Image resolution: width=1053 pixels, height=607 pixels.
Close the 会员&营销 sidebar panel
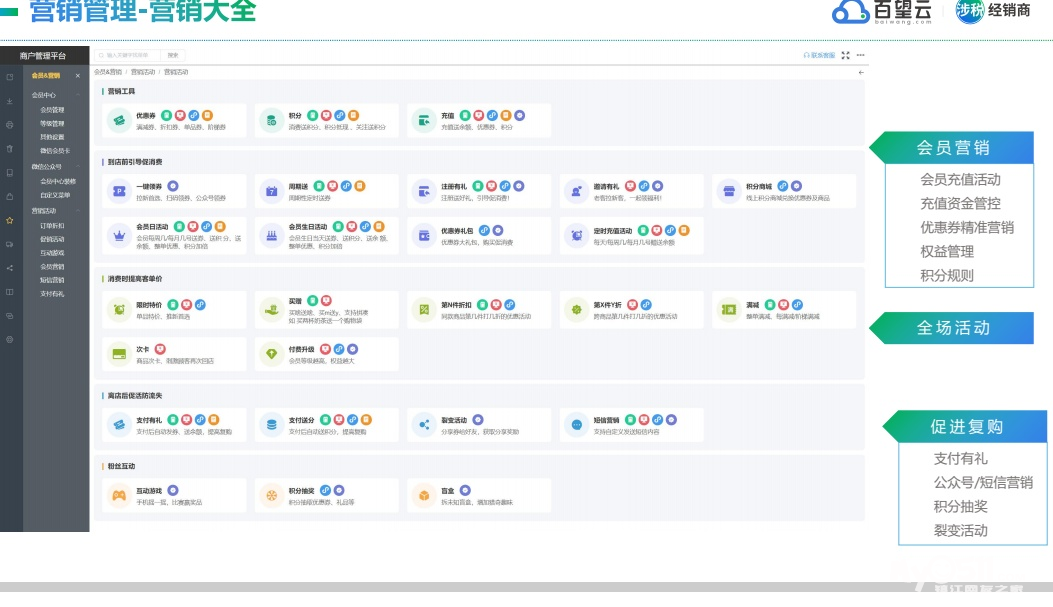pyautogui.click(x=78, y=76)
